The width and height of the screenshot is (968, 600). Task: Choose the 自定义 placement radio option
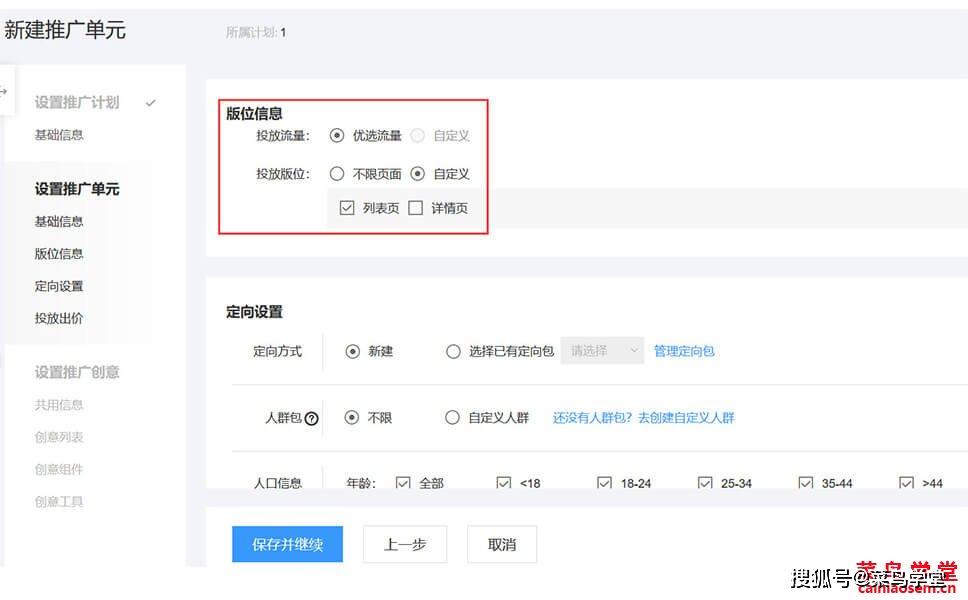pyautogui.click(x=417, y=174)
